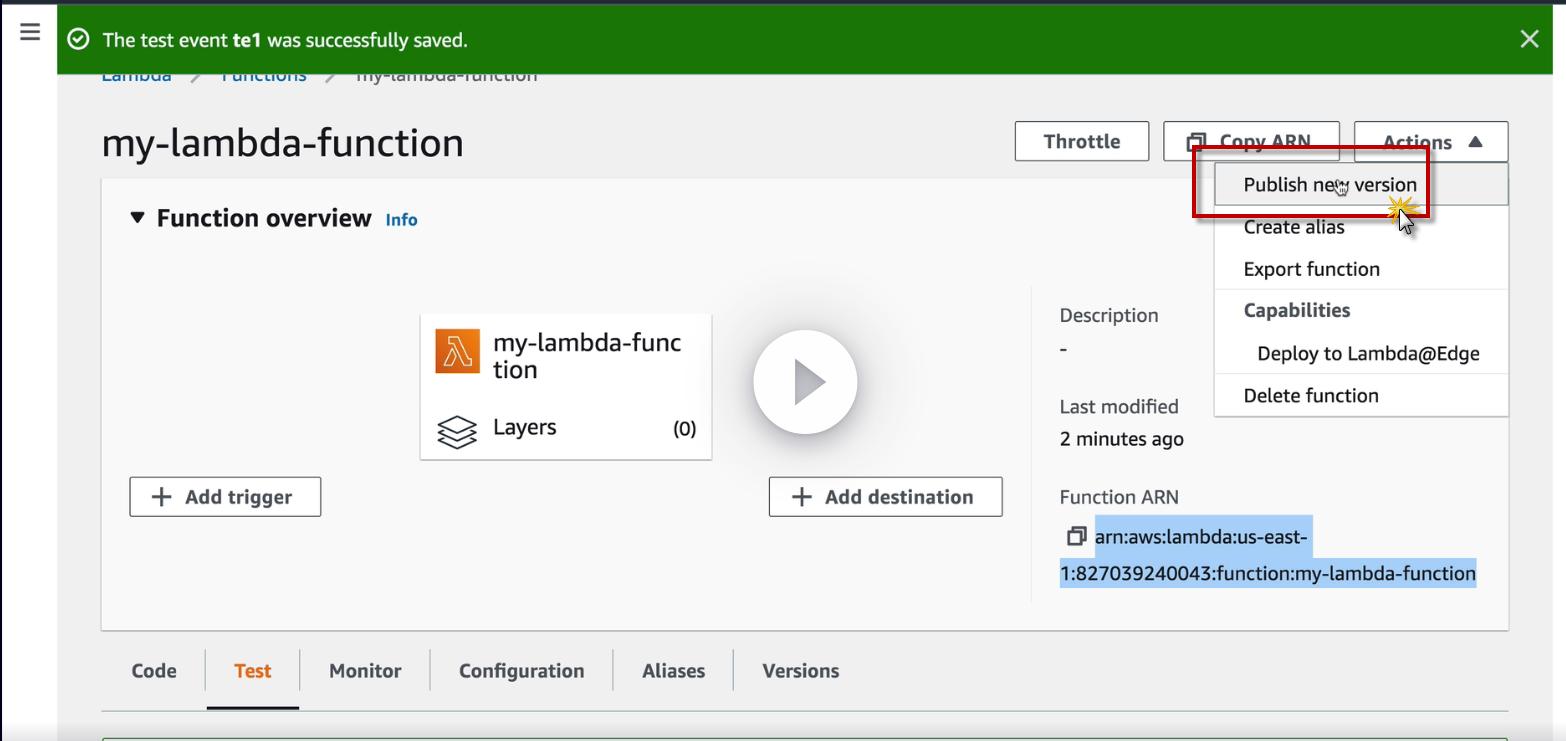Click Add trigger button
The image size is (1566, 741).
pos(225,497)
